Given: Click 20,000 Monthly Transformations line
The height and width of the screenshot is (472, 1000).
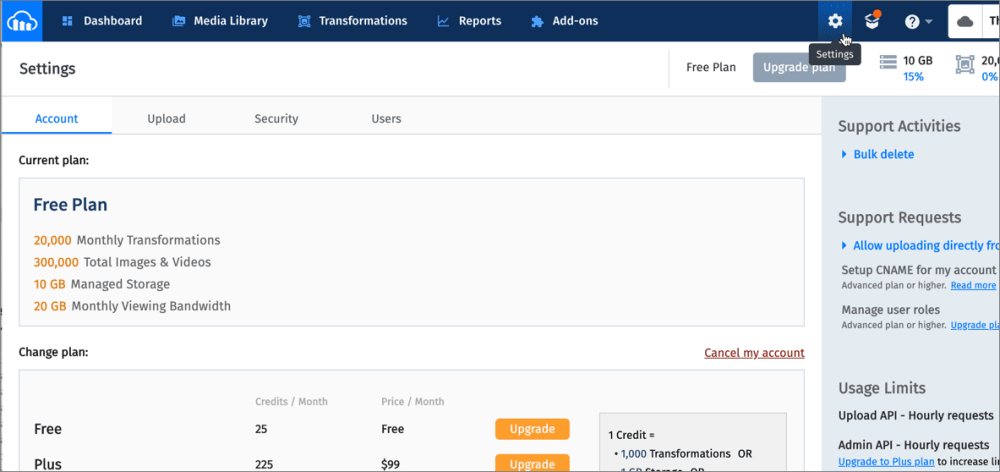Looking at the screenshot, I should (x=127, y=240).
